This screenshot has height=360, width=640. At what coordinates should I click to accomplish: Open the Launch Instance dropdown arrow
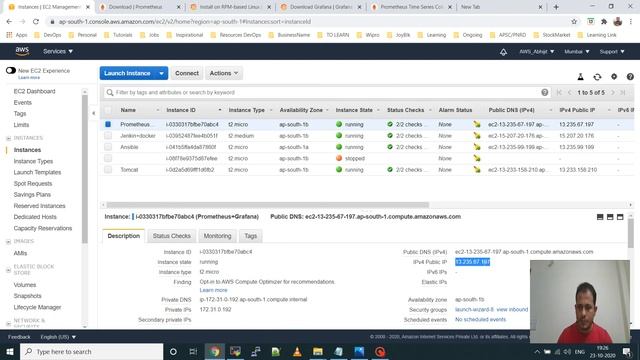pos(162,73)
